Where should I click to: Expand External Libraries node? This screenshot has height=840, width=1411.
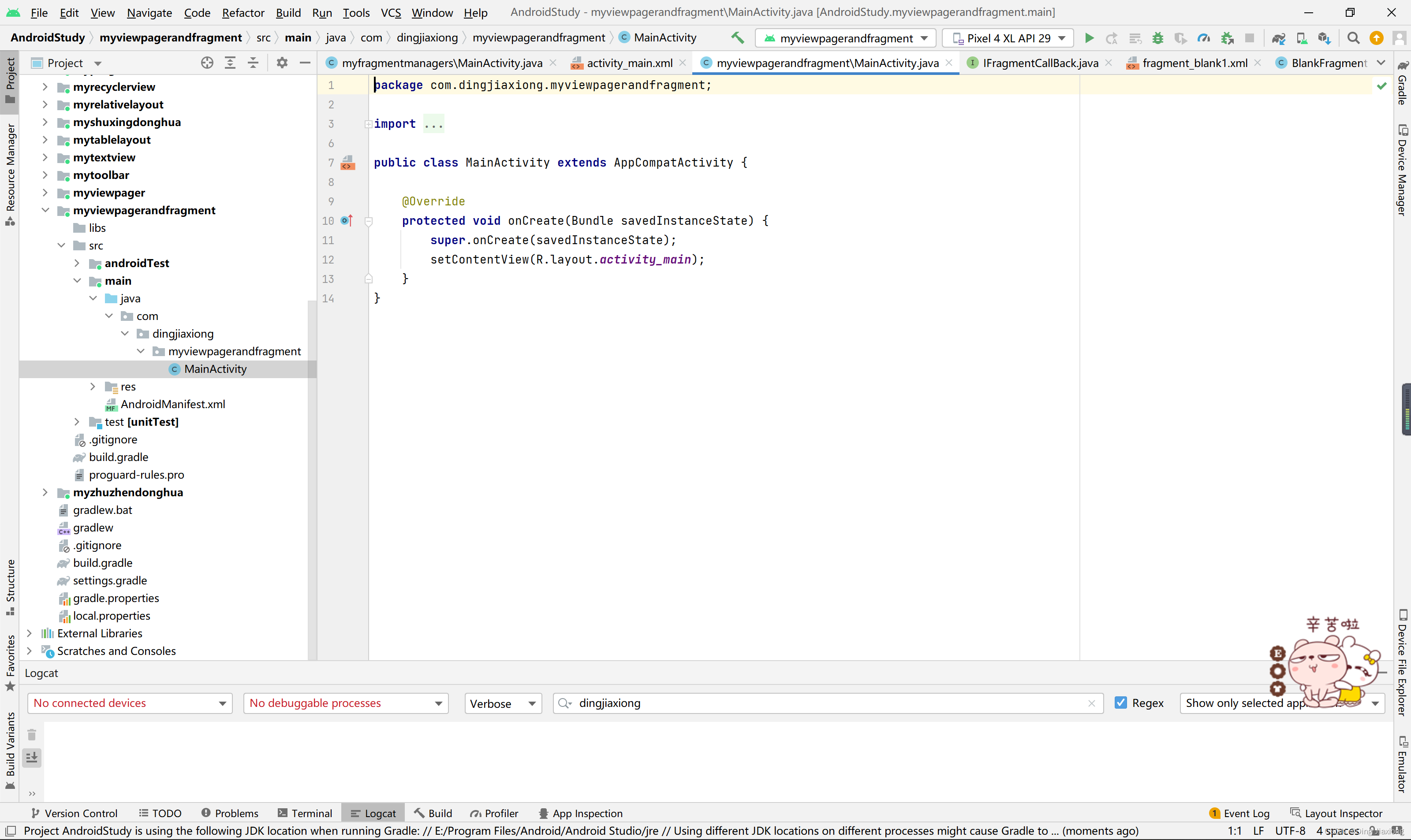(30, 633)
